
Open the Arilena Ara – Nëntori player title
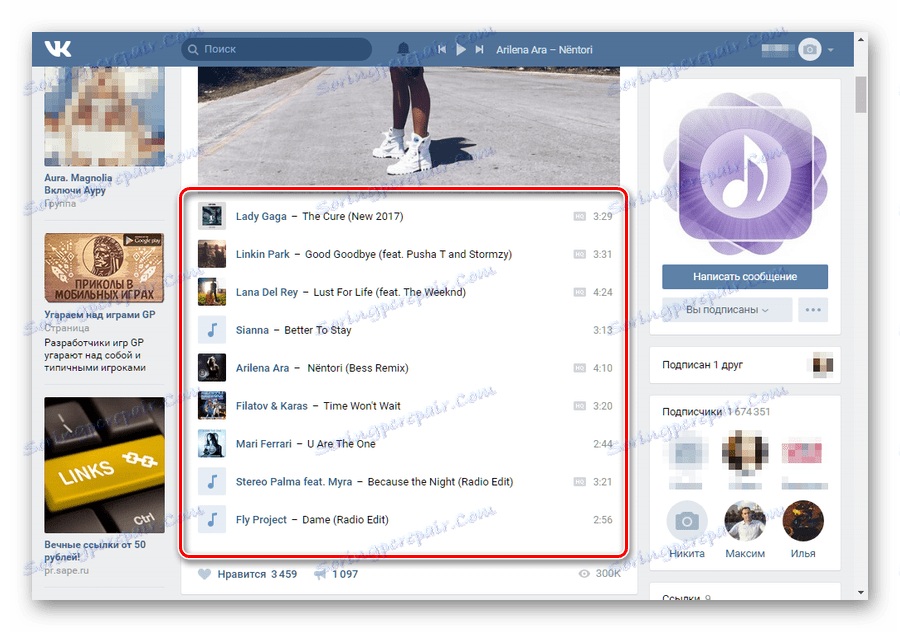(x=544, y=50)
